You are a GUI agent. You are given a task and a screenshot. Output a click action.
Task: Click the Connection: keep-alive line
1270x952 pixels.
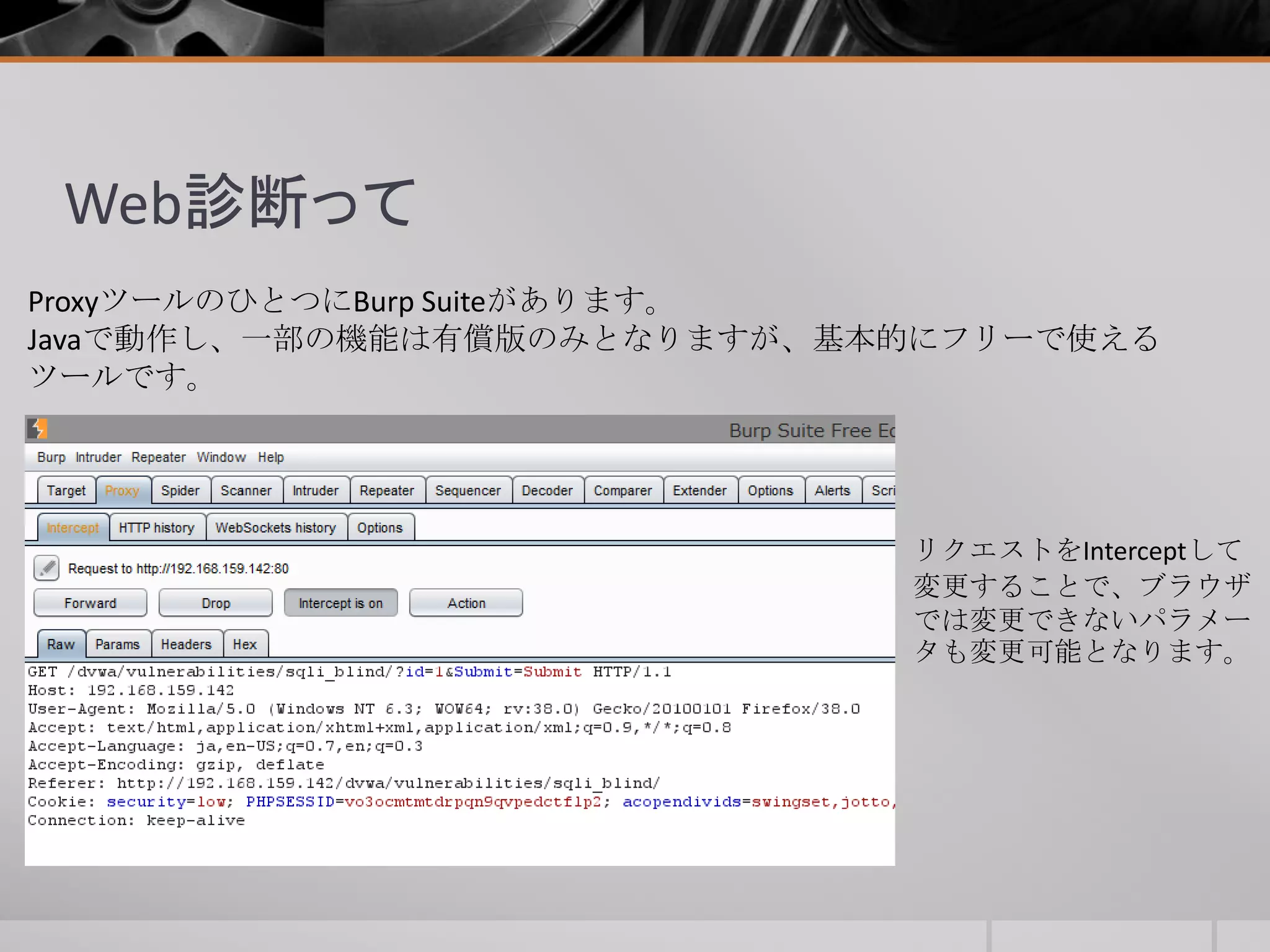coord(136,821)
